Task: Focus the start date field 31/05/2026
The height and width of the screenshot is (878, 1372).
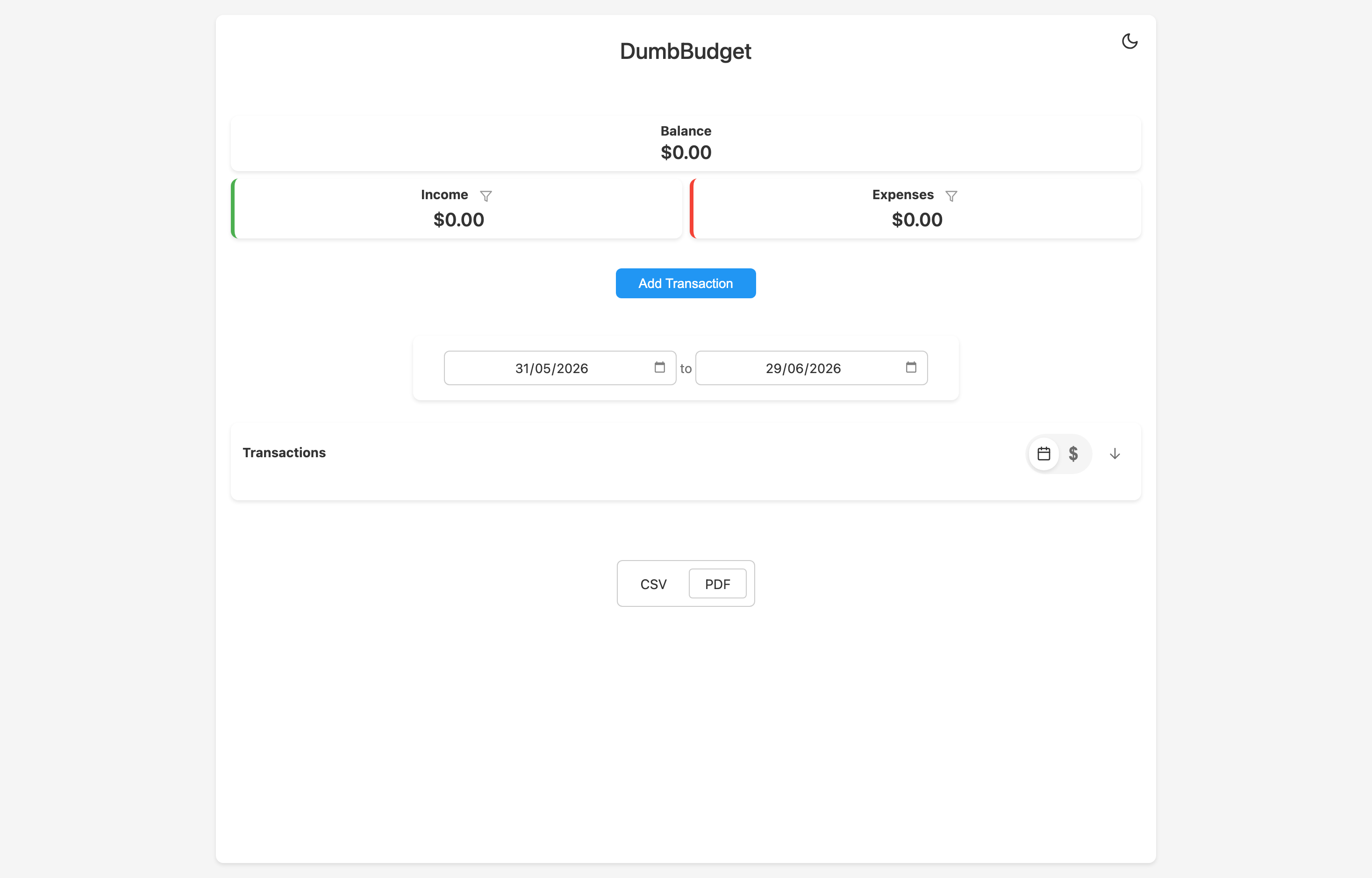Action: click(x=560, y=368)
